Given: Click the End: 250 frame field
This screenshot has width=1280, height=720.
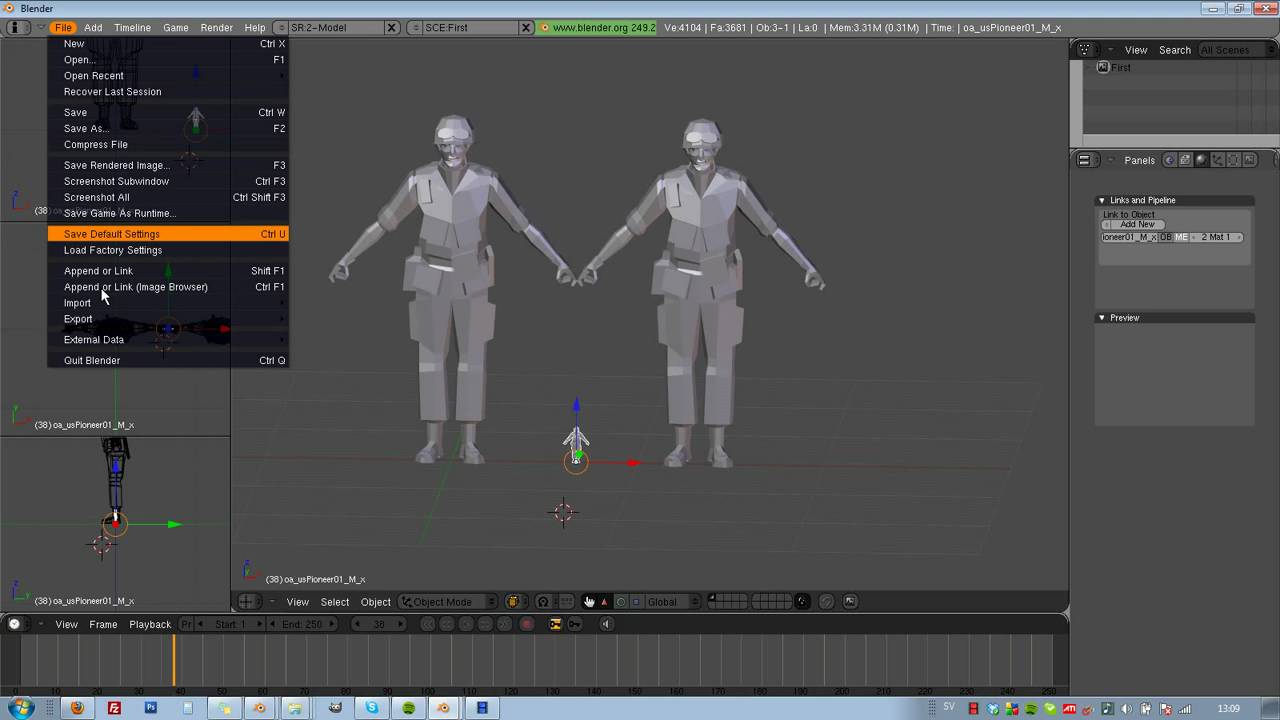Looking at the screenshot, I should pos(302,624).
